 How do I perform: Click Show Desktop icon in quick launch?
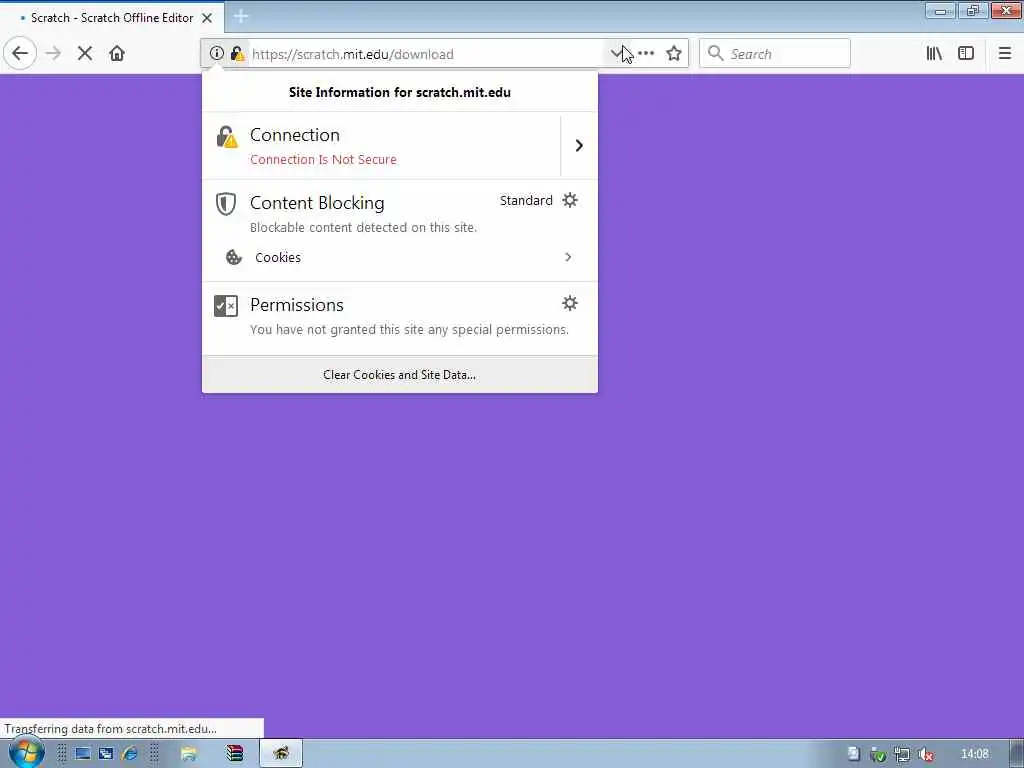pos(83,754)
